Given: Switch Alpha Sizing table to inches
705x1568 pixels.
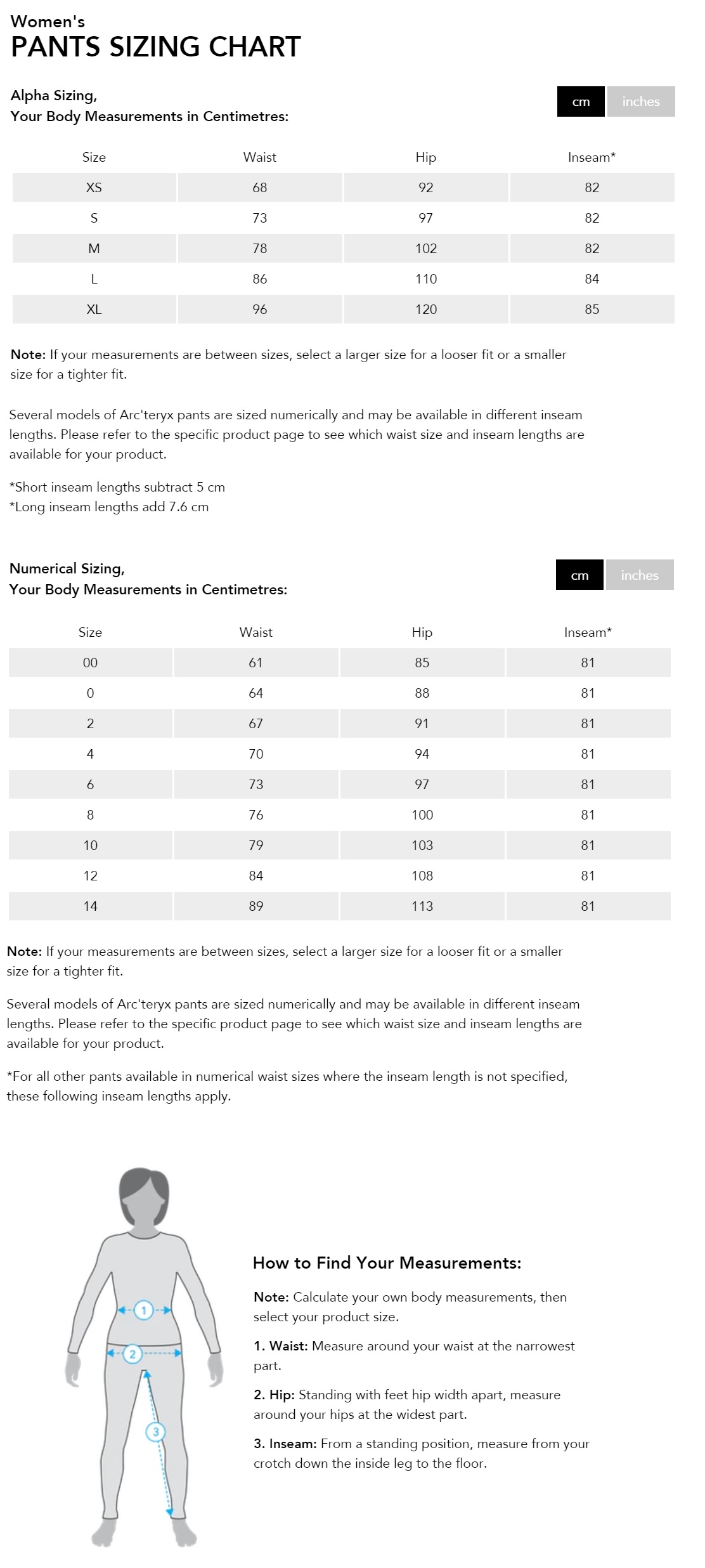Looking at the screenshot, I should 640,101.
